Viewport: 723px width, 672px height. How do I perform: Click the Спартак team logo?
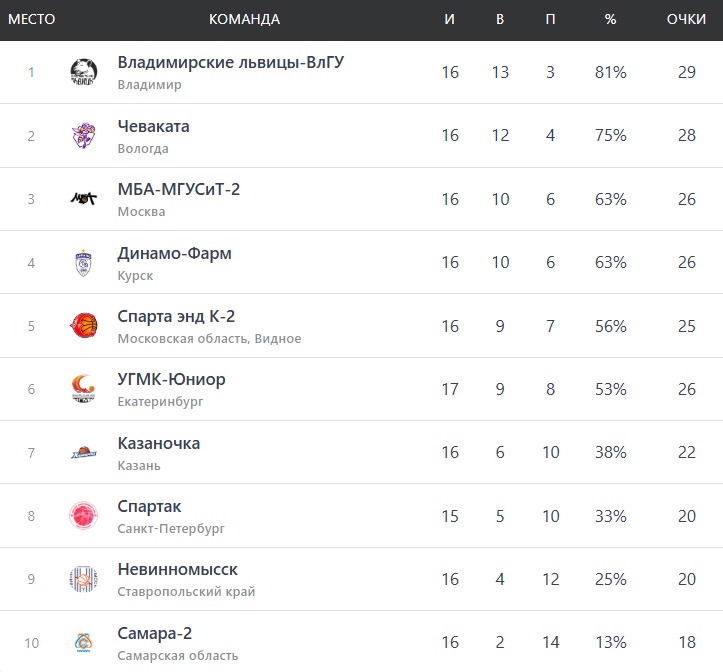tap(84, 516)
